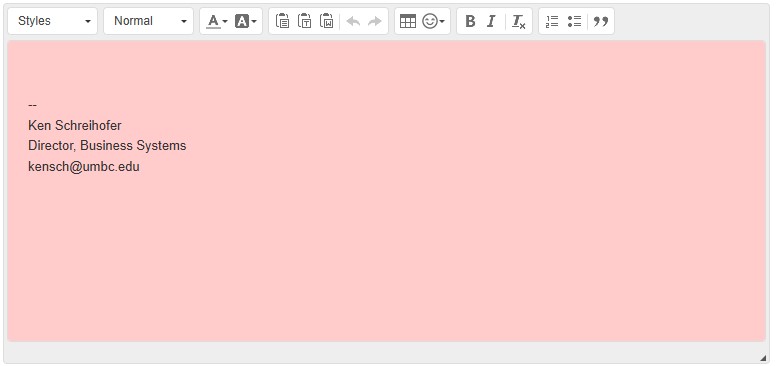Click Paste as plain text icon
779x366 pixels.
point(304,21)
